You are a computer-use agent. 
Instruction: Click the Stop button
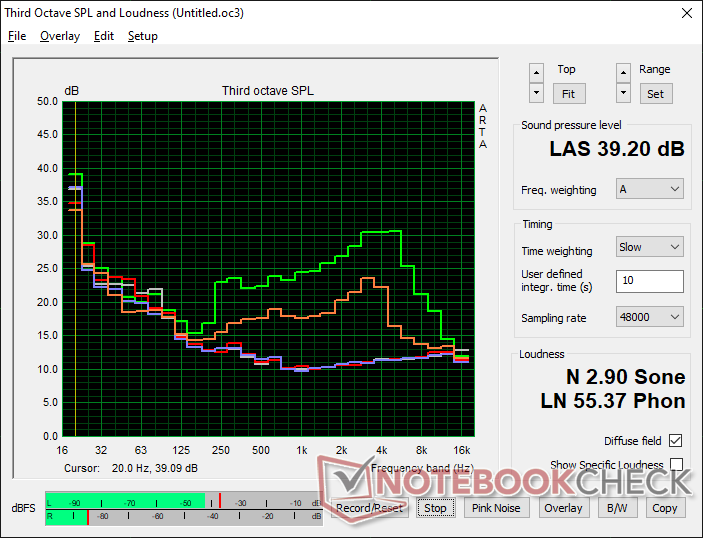(x=435, y=508)
